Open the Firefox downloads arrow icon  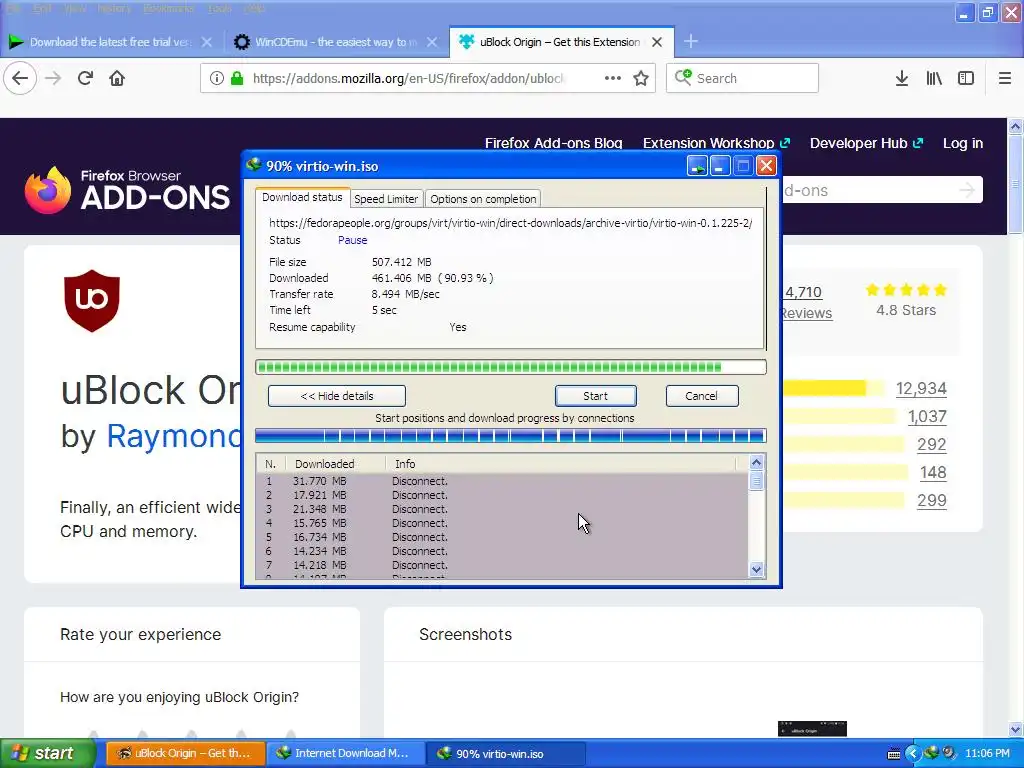[x=902, y=78]
